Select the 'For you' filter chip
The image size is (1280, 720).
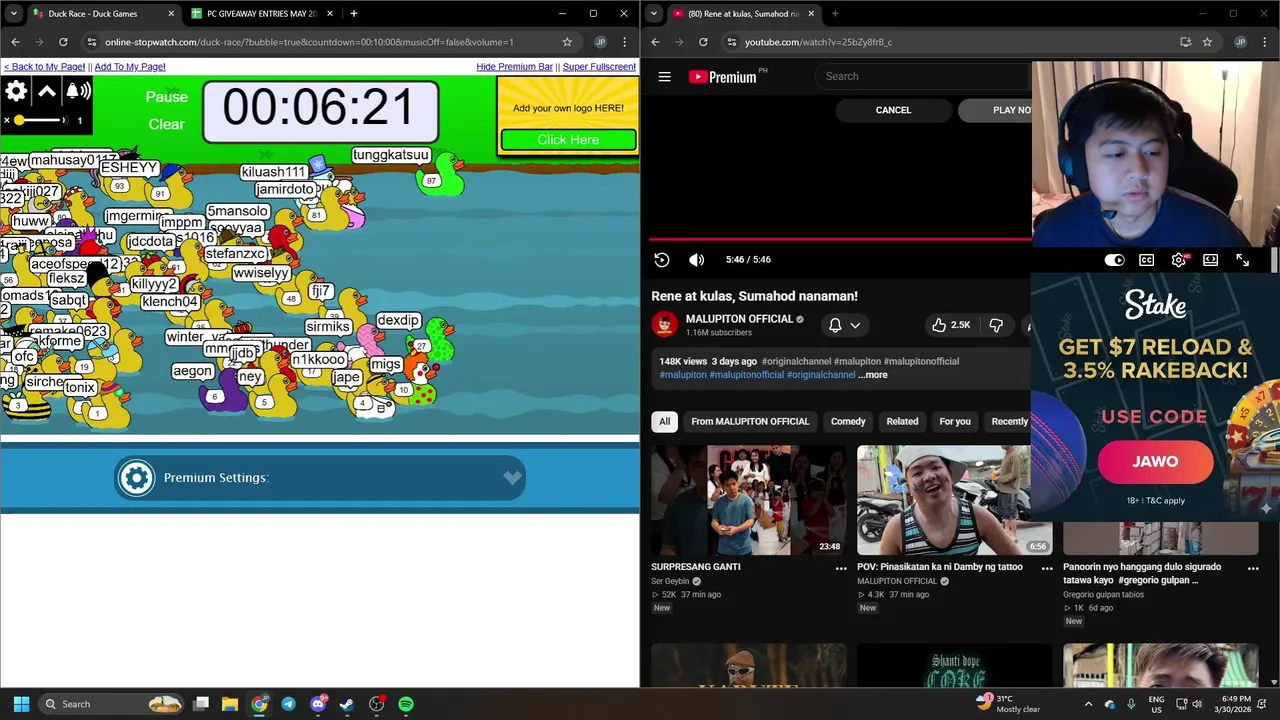tap(955, 421)
